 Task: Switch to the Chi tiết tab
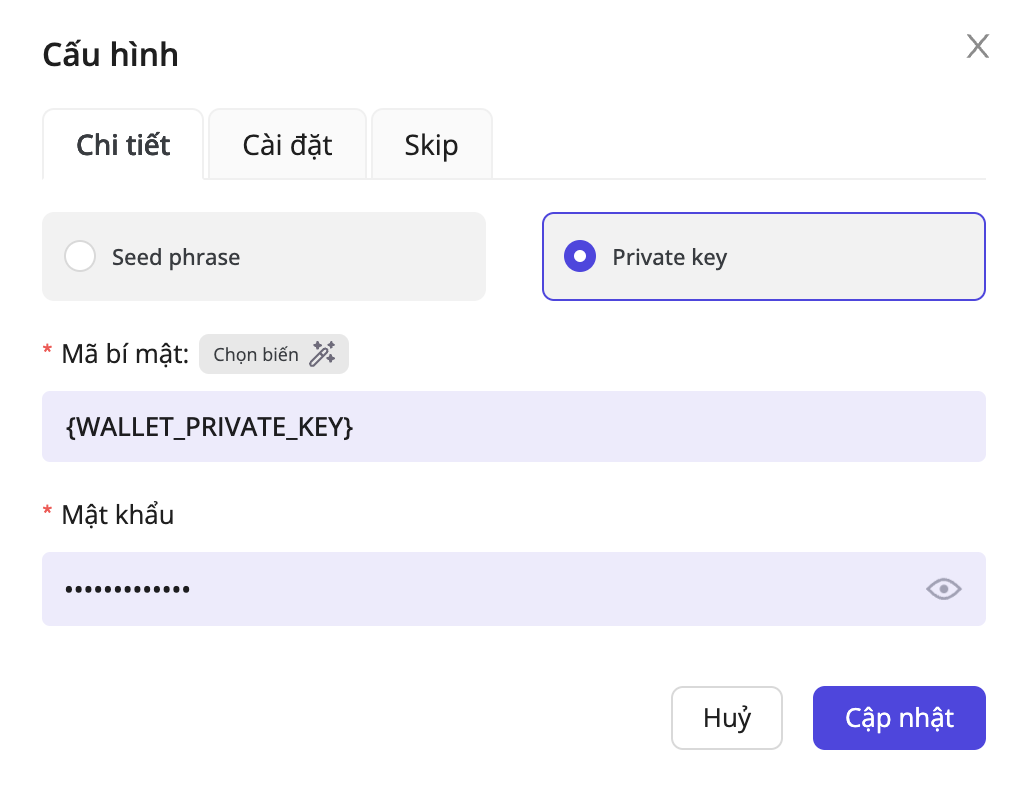click(123, 145)
